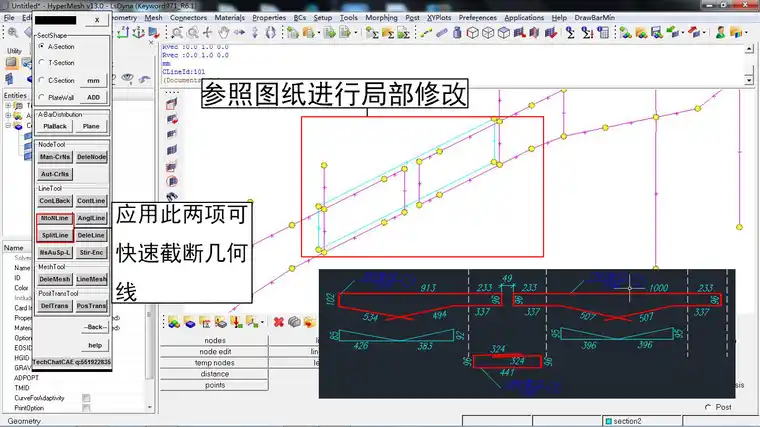Click the calculator icon in top toolbar
The height and width of the screenshot is (427, 760).
602,32
